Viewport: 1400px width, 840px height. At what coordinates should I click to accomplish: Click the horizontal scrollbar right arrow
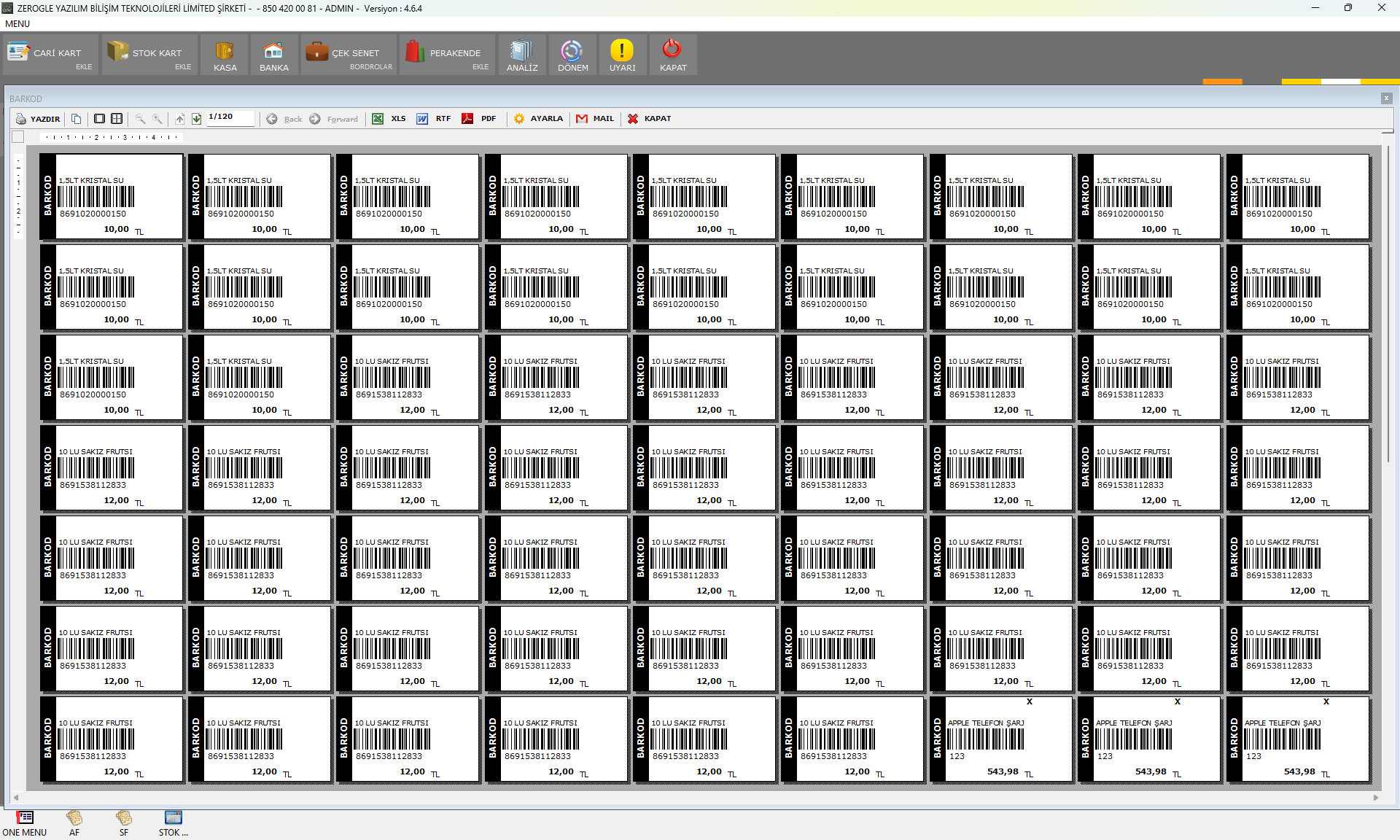click(x=1376, y=798)
